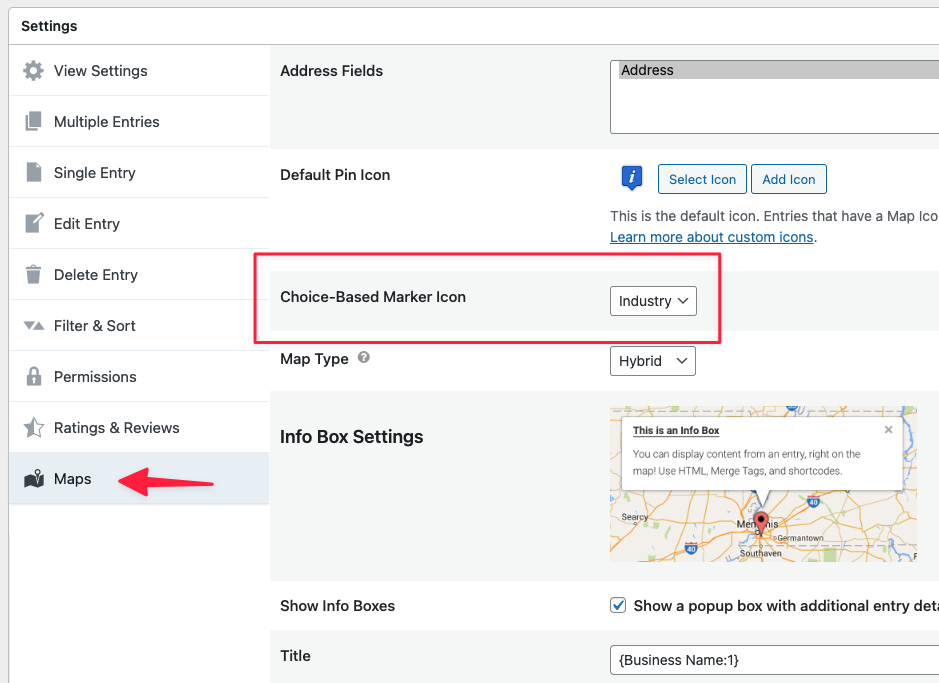Click the blue default pin icon

point(631,179)
